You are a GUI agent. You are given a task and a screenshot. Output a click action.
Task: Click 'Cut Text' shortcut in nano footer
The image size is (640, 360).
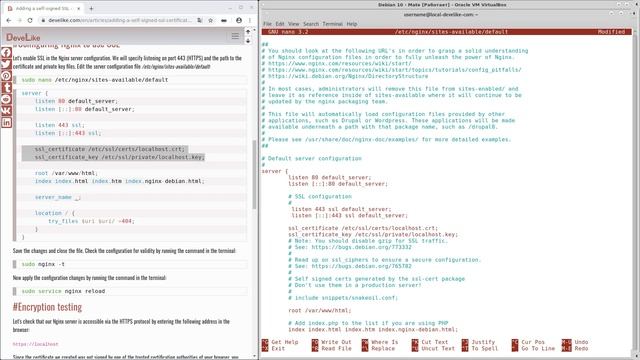coord(435,342)
